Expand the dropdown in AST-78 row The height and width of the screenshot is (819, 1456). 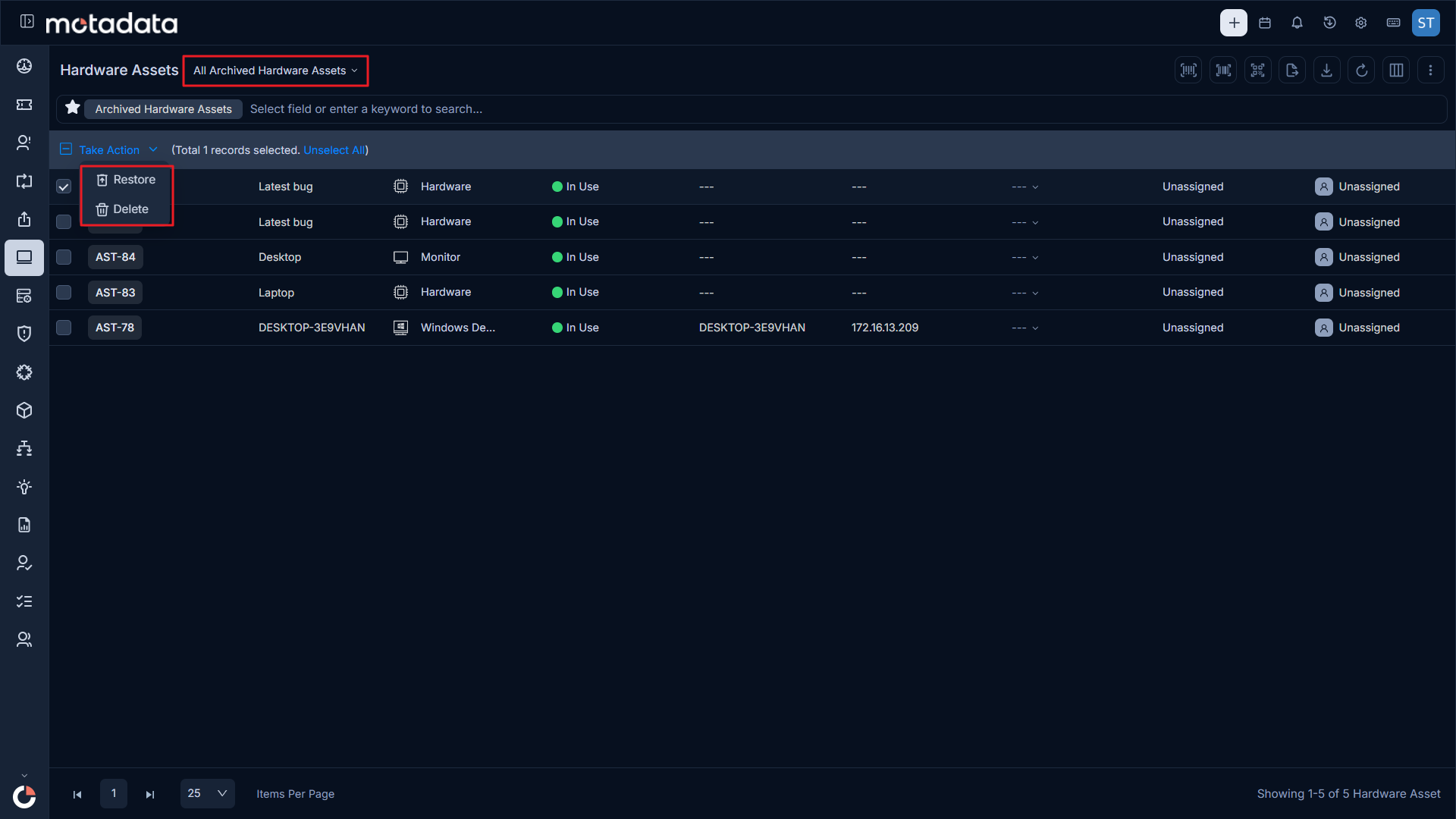(1025, 328)
